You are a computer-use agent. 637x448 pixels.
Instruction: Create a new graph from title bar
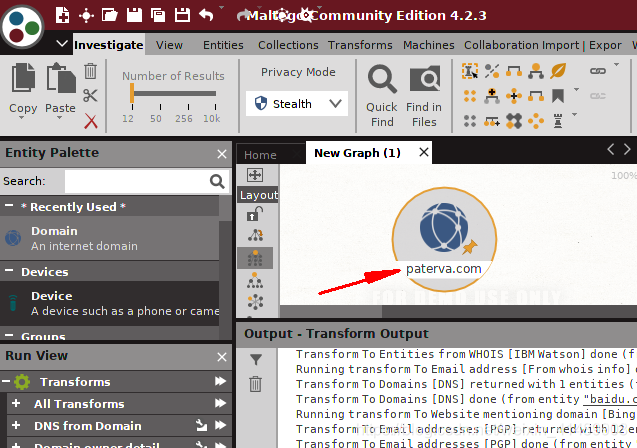[62, 15]
